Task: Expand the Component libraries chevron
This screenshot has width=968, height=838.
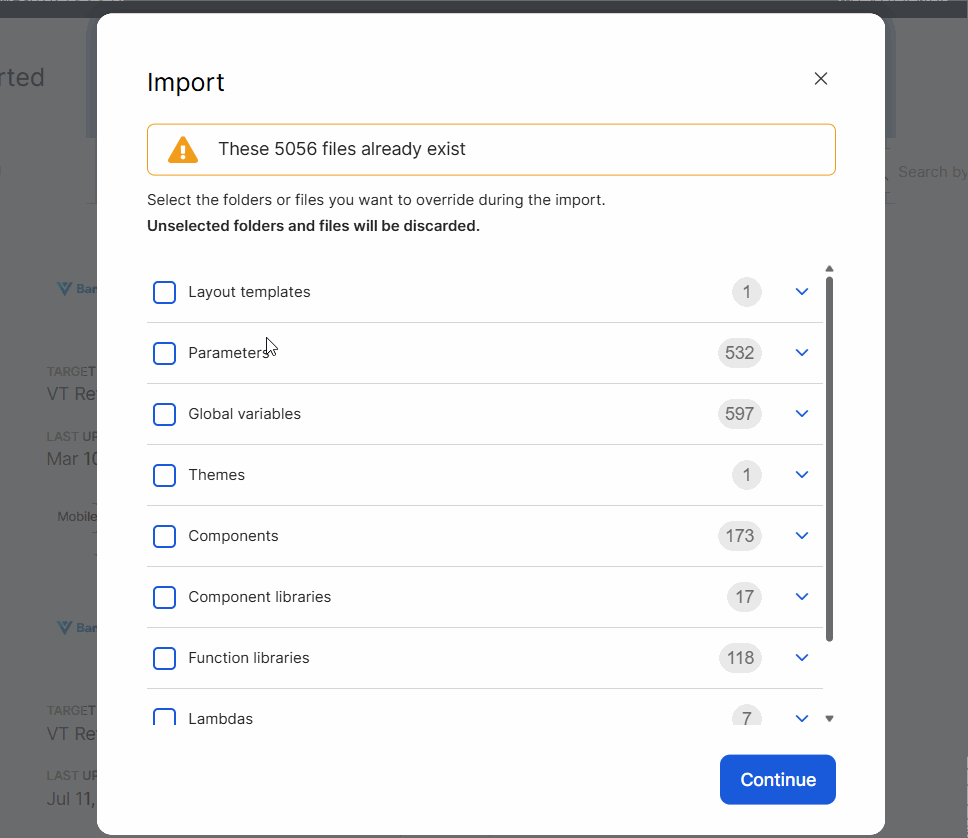Action: (801, 597)
